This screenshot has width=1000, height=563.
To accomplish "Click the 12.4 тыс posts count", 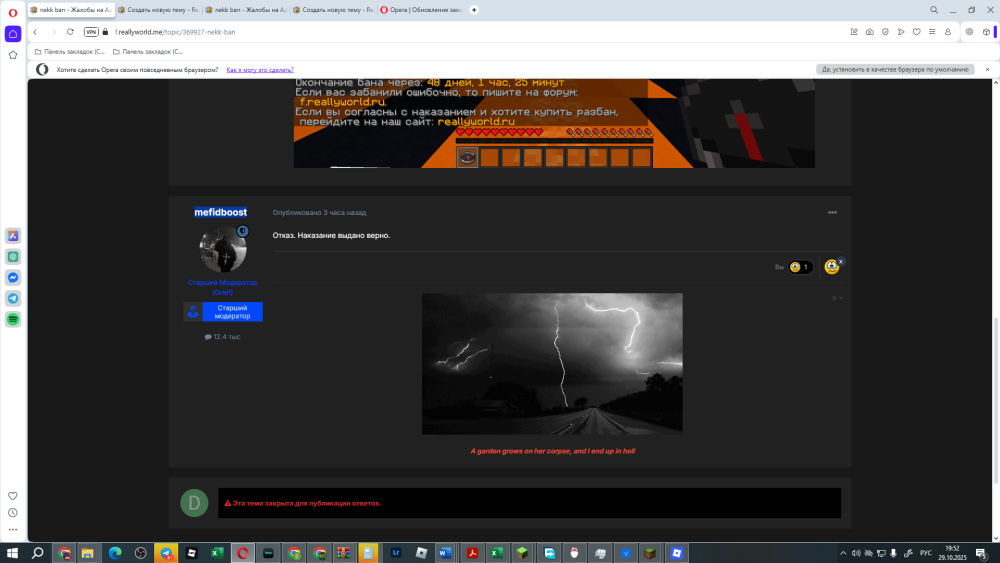I will coord(223,337).
